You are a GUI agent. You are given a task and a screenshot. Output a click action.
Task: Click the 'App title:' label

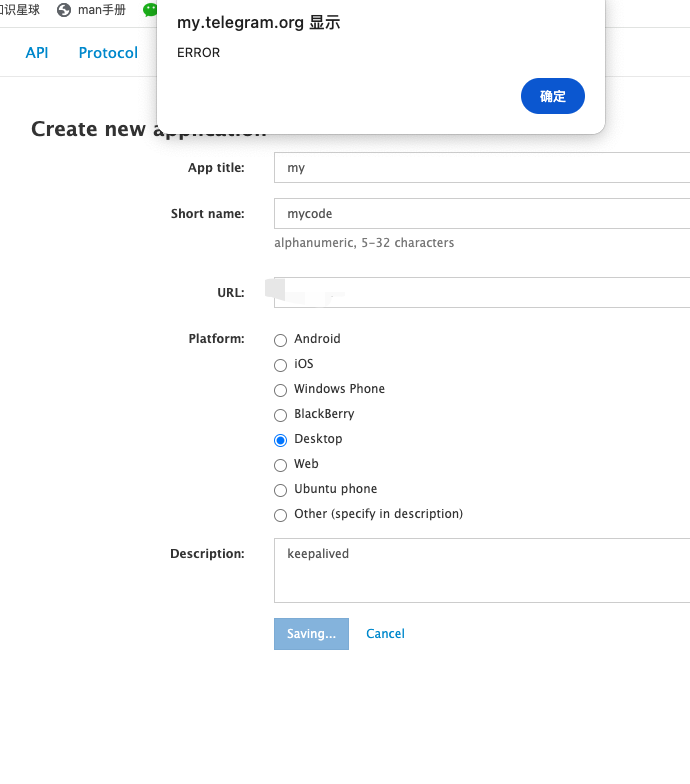216,168
